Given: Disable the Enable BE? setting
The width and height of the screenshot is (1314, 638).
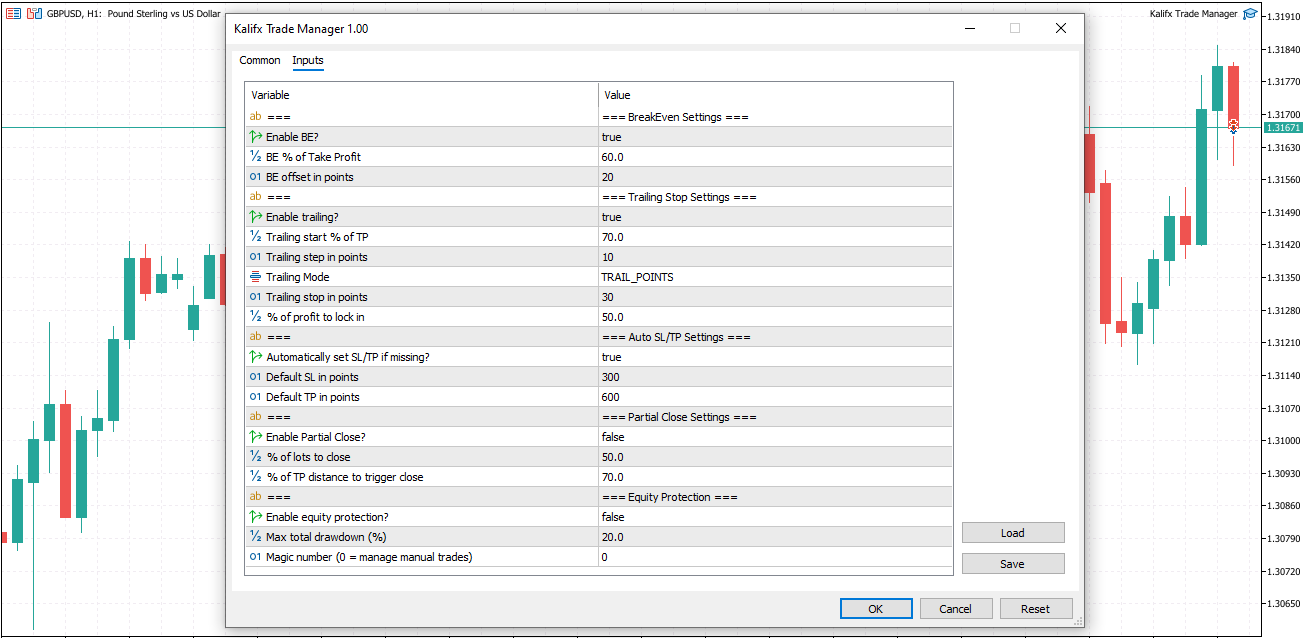Looking at the screenshot, I should [700, 137].
